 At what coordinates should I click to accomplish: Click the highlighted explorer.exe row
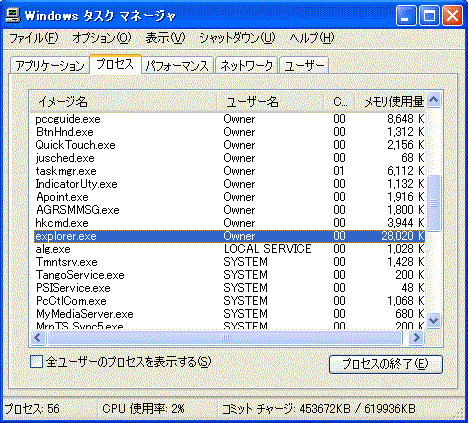(230, 236)
